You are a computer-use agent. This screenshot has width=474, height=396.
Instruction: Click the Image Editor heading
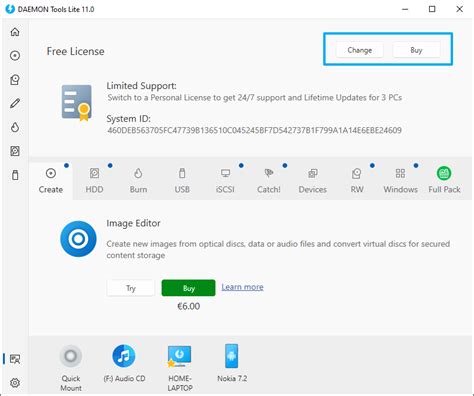(133, 223)
